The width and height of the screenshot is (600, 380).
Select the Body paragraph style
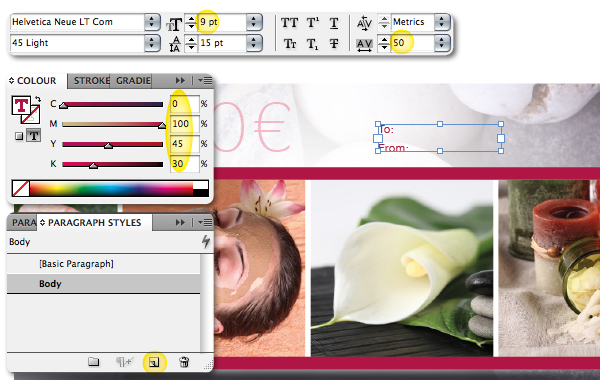click(x=104, y=284)
